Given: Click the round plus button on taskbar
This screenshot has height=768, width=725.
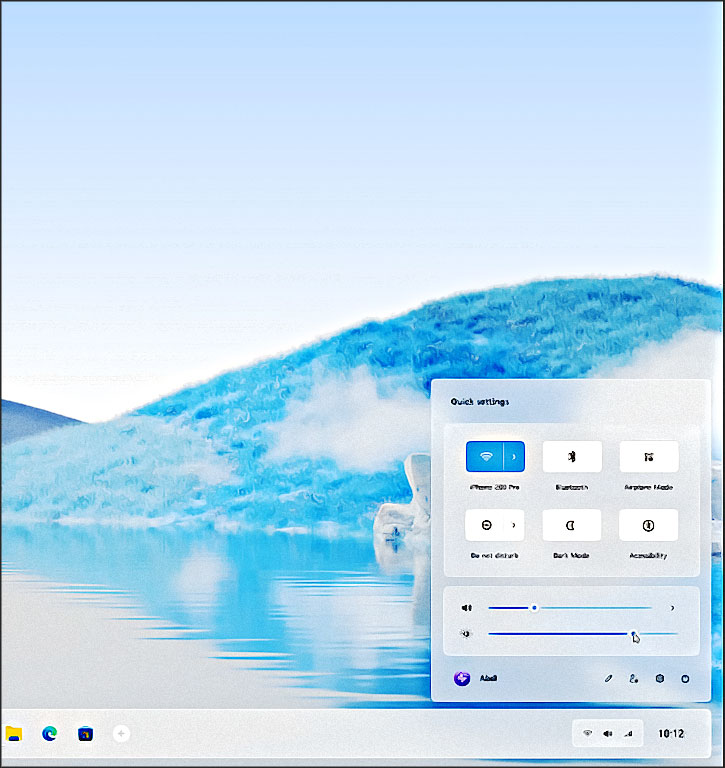Looking at the screenshot, I should coord(121,733).
